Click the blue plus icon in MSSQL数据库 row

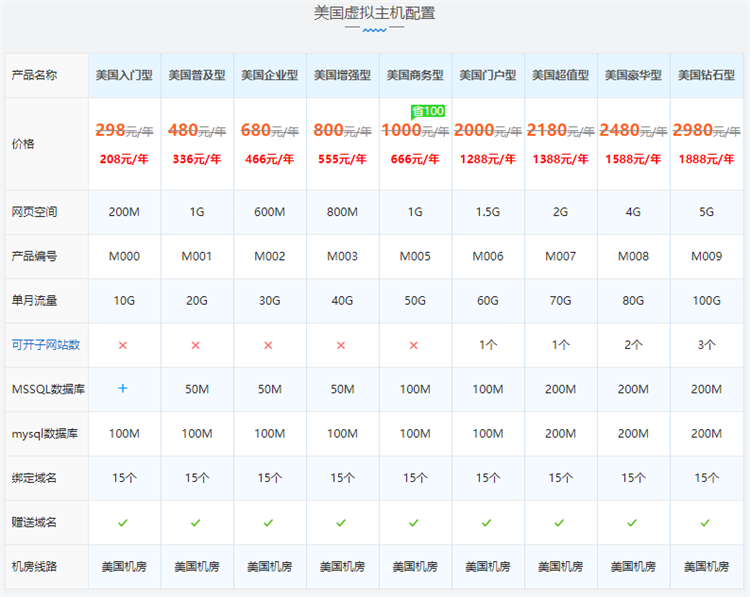(123, 388)
